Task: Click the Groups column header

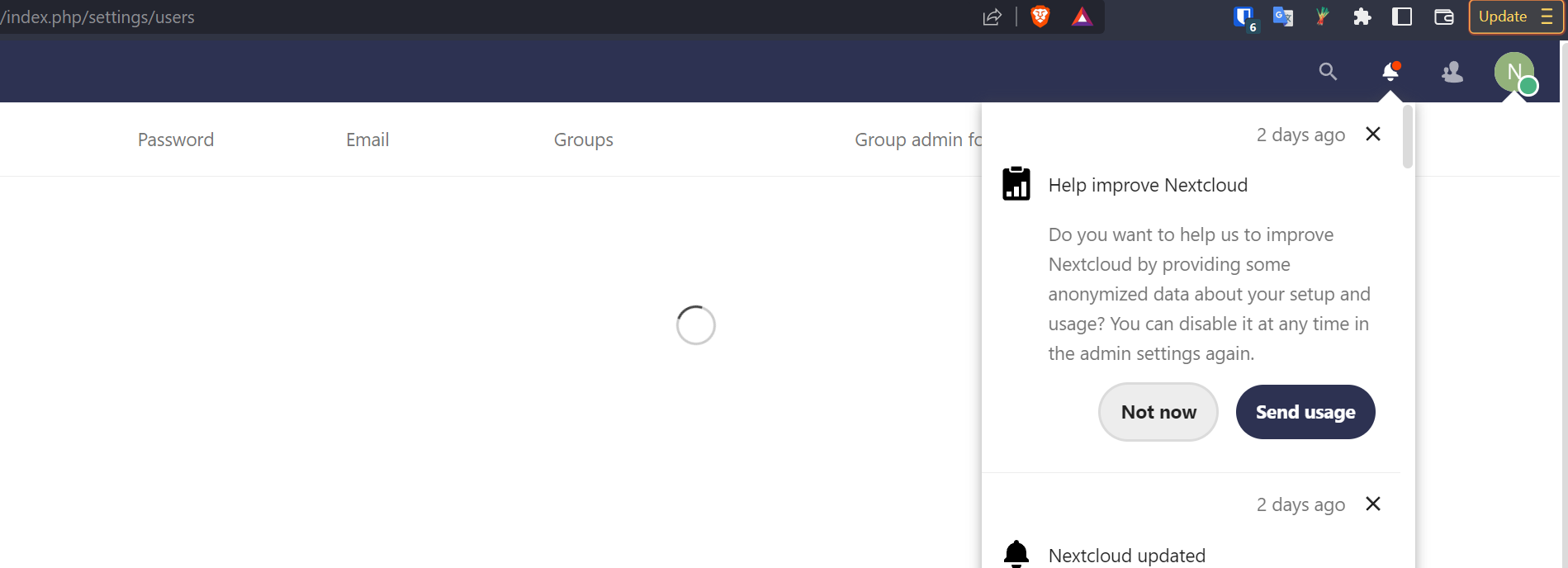Action: point(584,140)
